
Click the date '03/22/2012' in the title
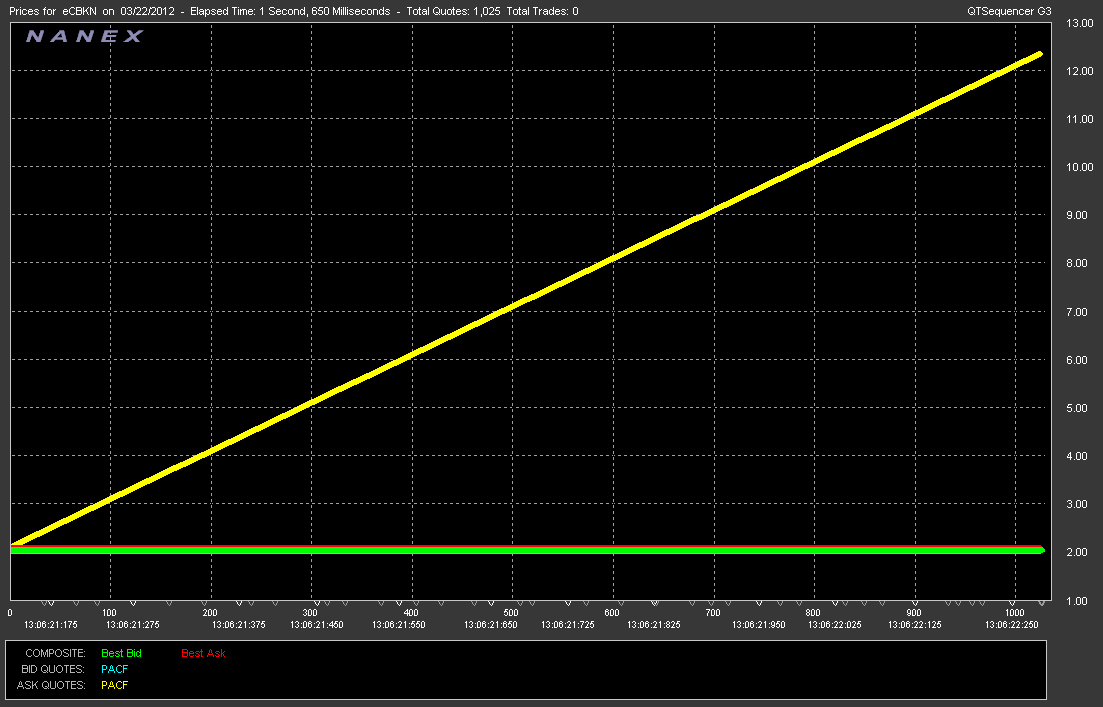pyautogui.click(x=147, y=11)
